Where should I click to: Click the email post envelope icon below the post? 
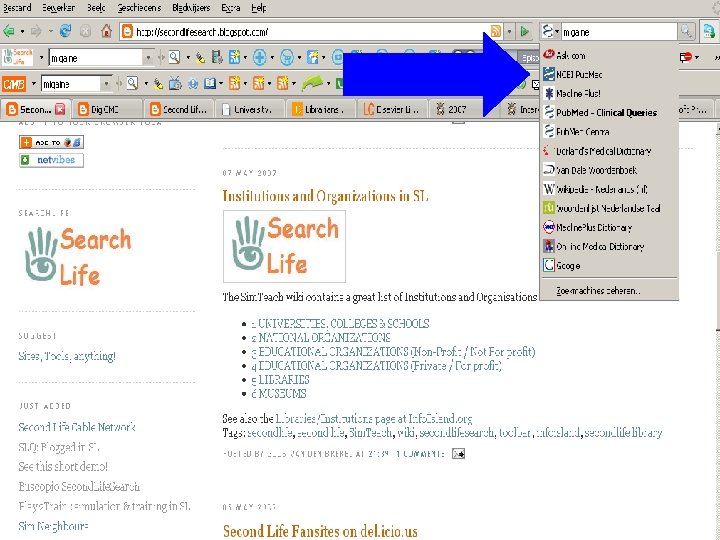[458, 454]
